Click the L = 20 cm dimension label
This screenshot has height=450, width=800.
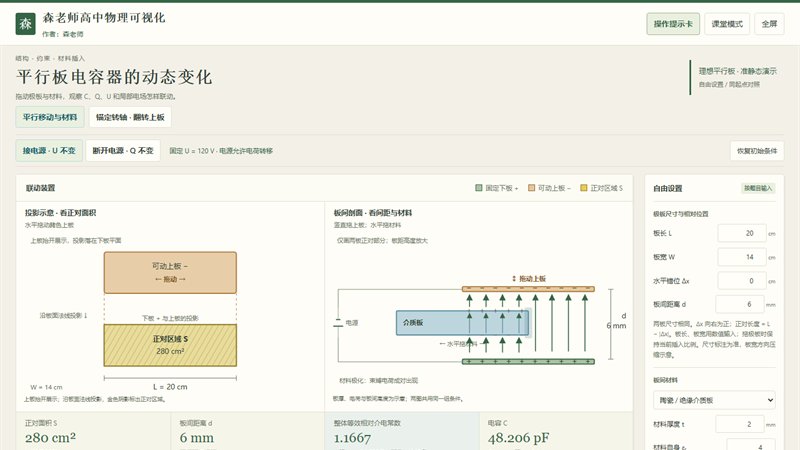[170, 387]
